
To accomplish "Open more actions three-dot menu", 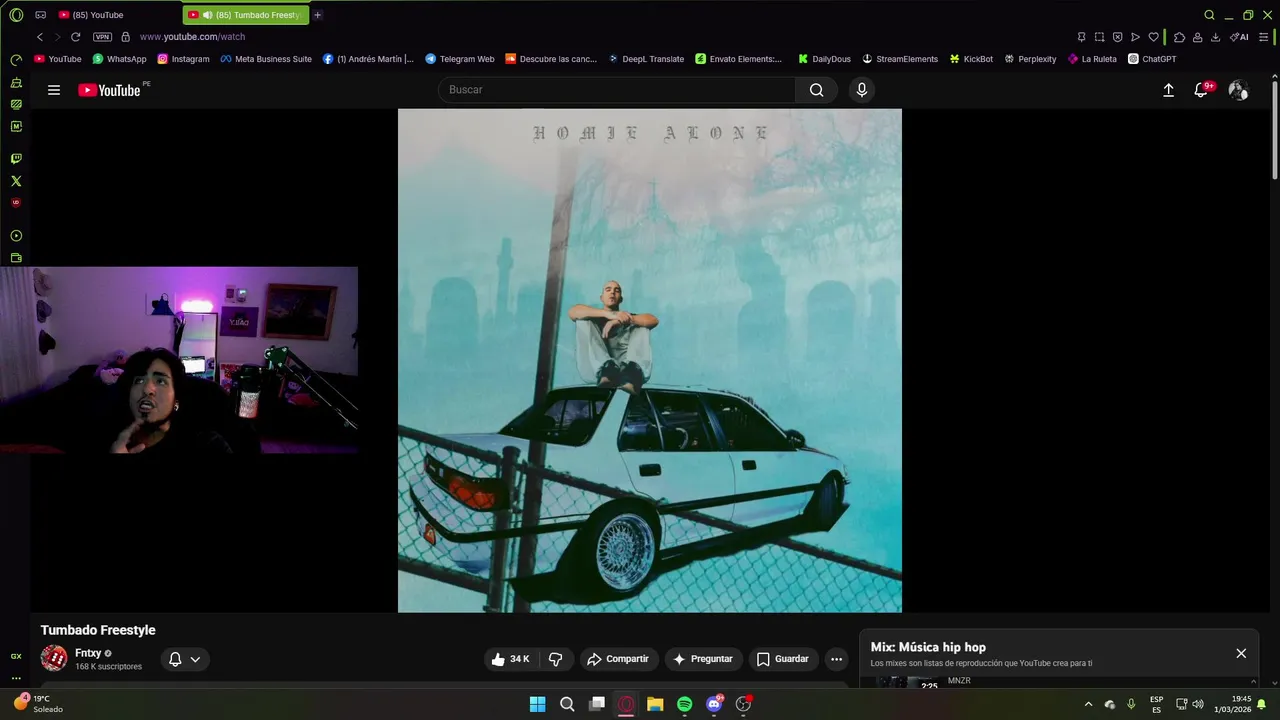I will [836, 659].
